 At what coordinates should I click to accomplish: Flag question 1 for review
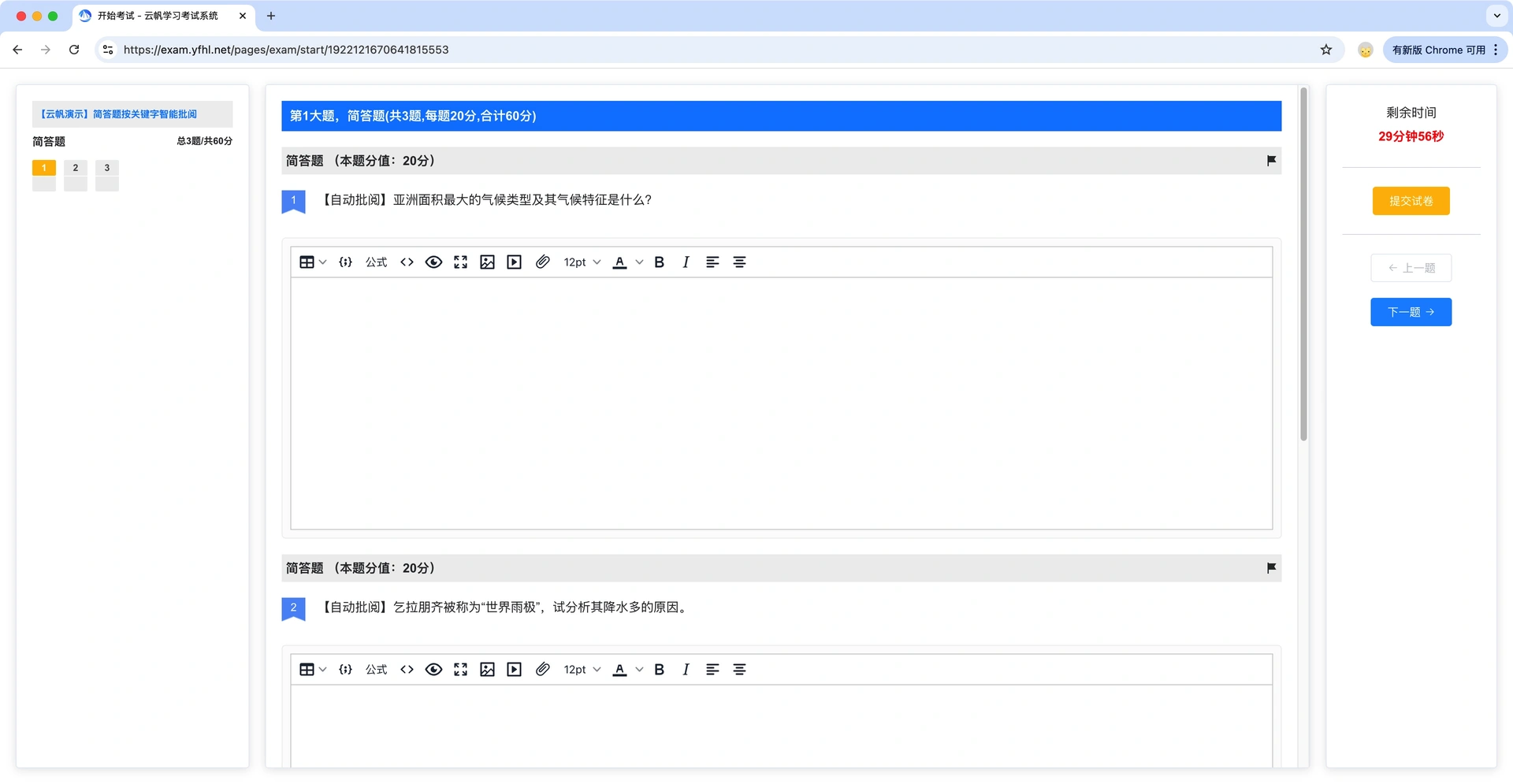coord(1271,161)
